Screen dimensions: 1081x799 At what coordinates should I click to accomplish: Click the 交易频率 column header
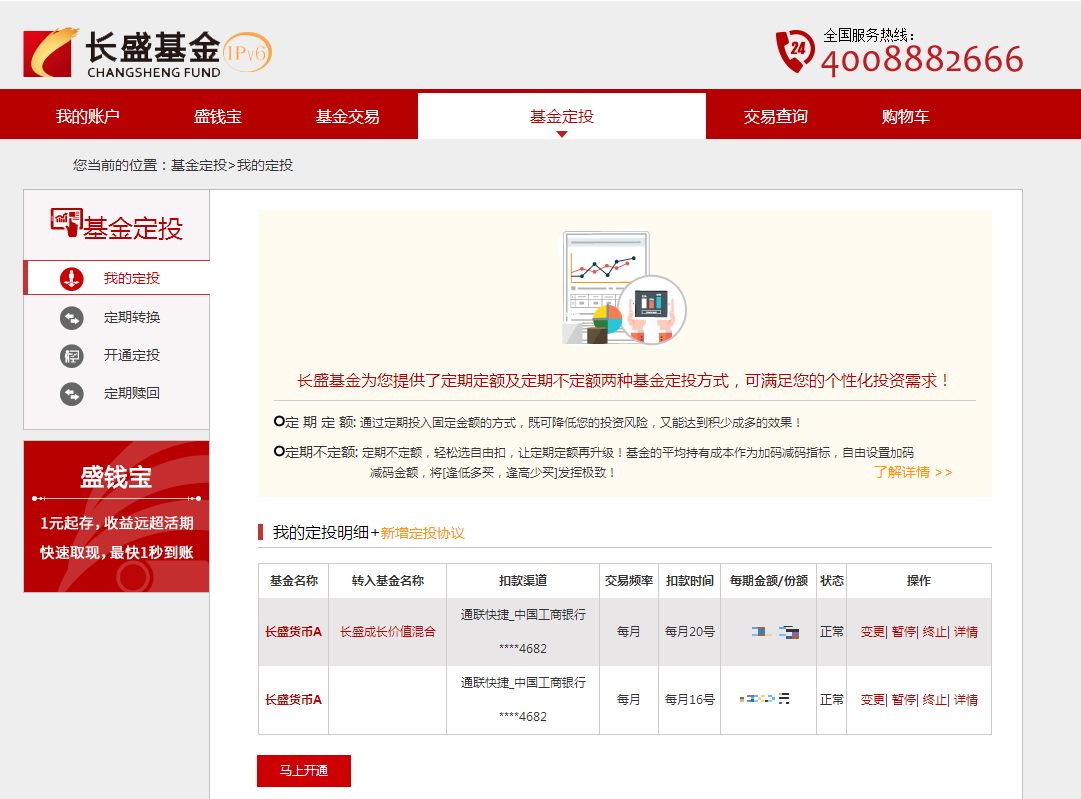click(629, 580)
